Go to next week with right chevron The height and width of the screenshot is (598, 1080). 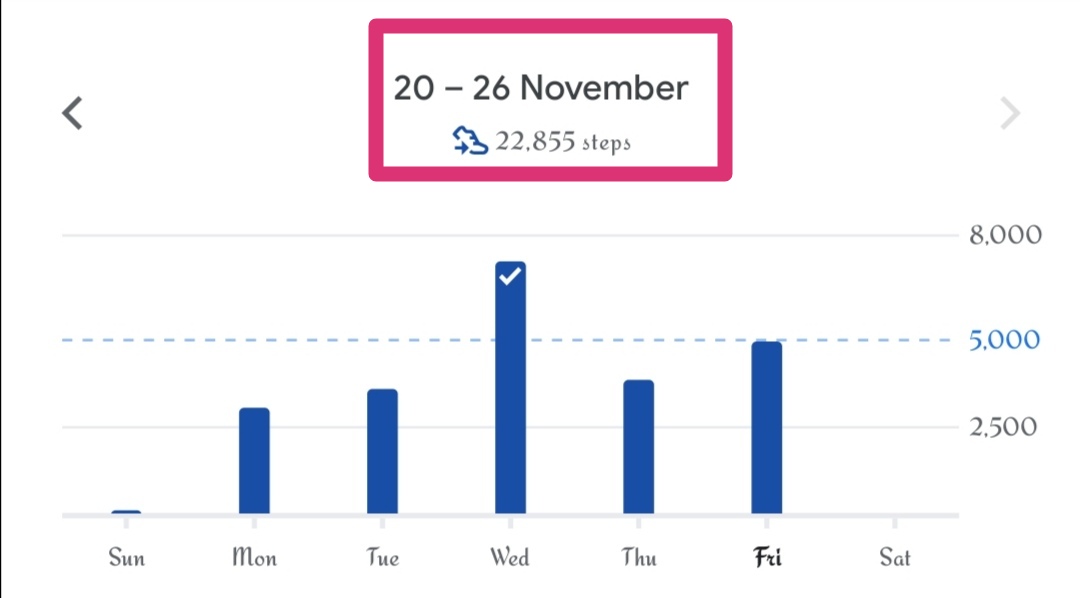coord(1010,113)
